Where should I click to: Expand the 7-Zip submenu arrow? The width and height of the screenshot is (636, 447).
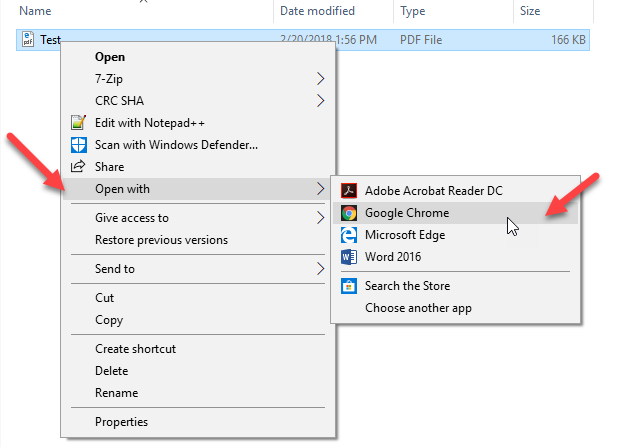tap(320, 79)
